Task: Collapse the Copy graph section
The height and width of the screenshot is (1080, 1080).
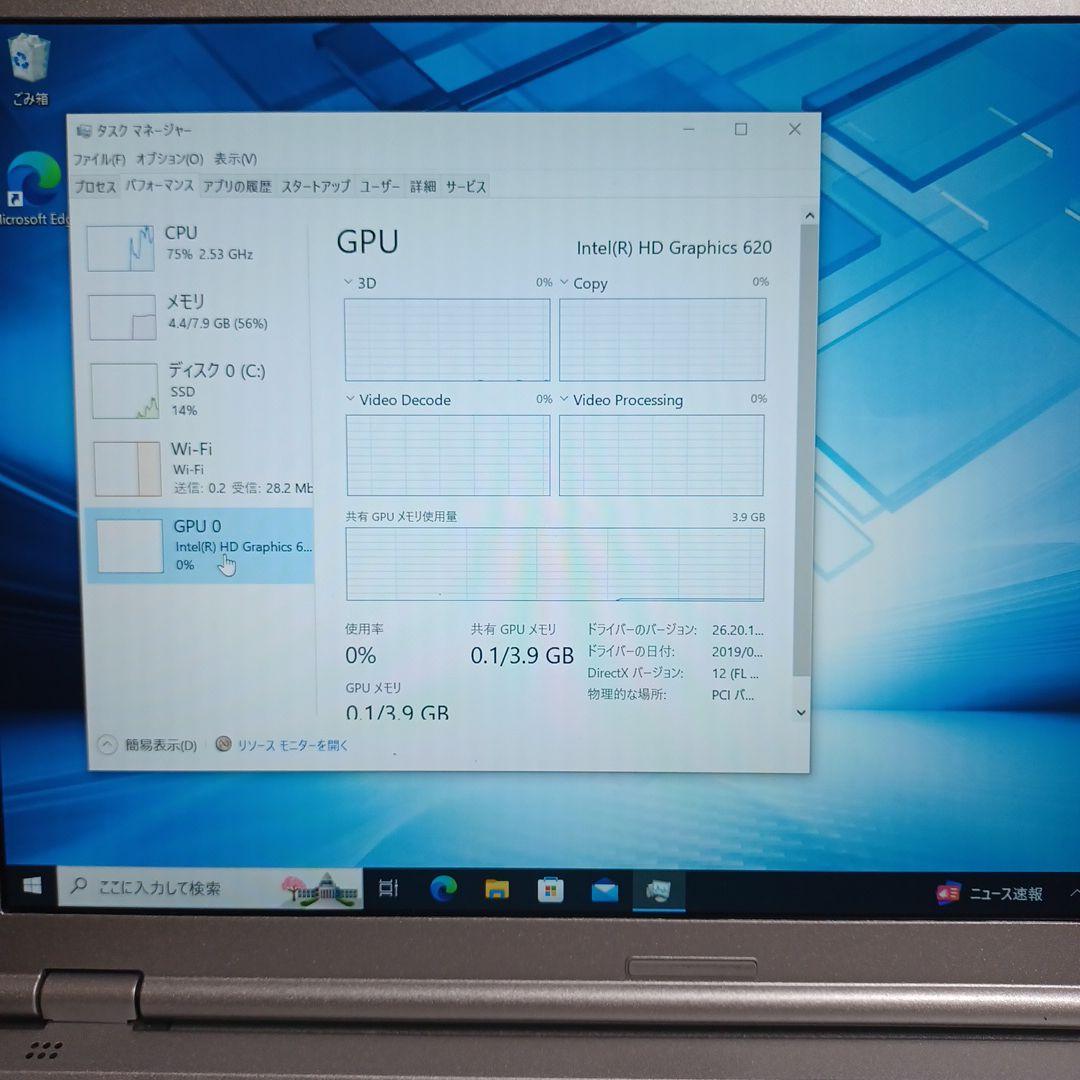Action: click(x=565, y=283)
